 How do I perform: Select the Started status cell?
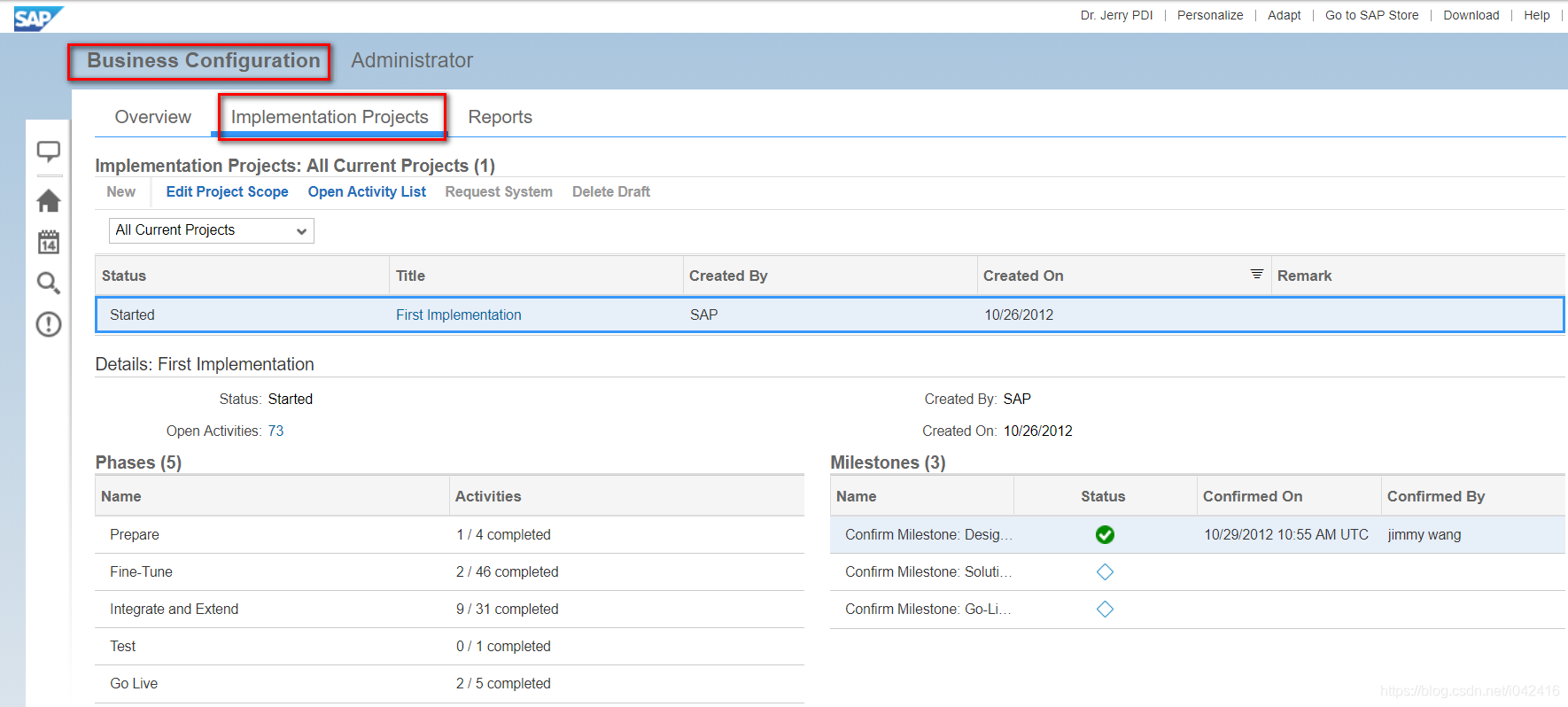132,315
